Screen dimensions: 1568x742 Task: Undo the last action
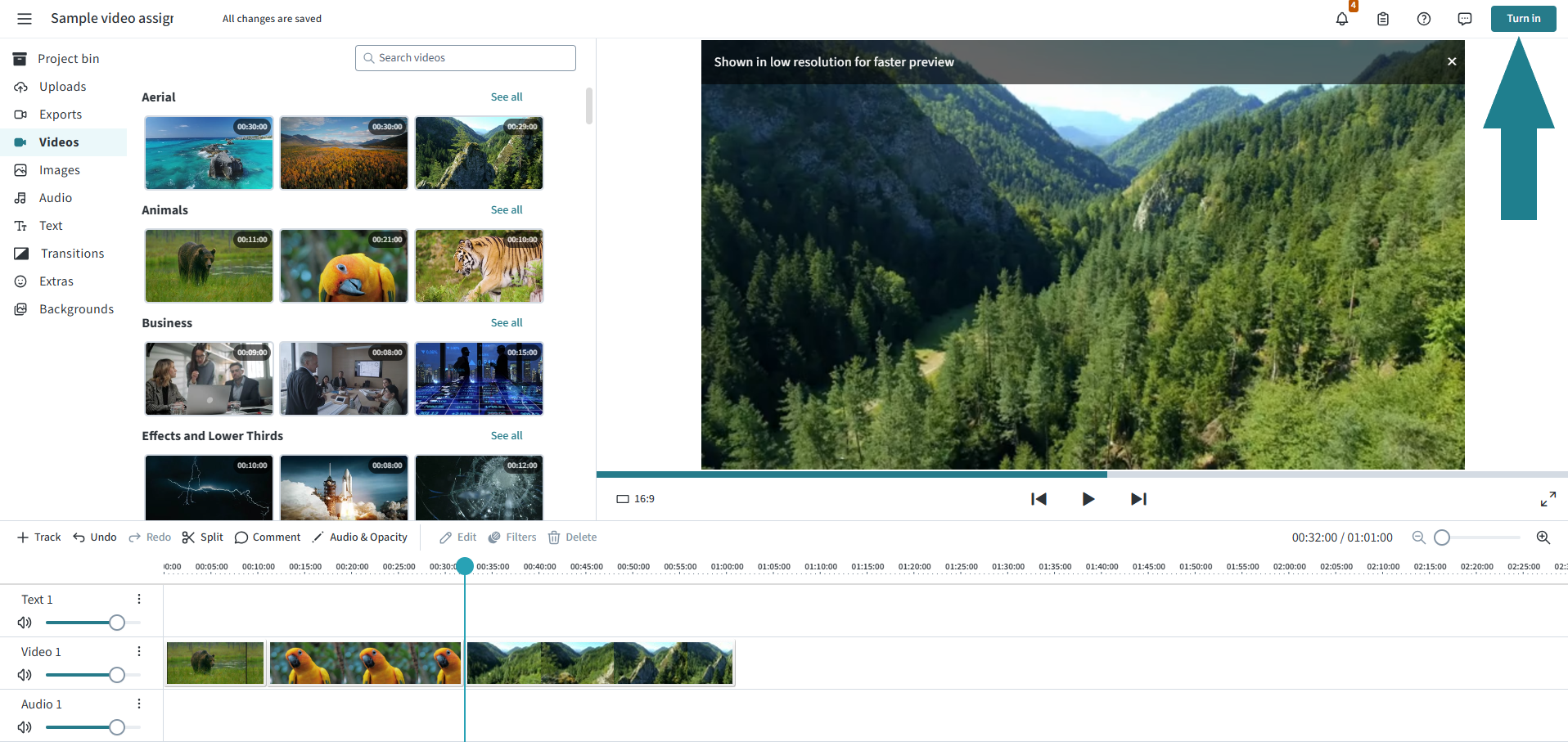[95, 537]
